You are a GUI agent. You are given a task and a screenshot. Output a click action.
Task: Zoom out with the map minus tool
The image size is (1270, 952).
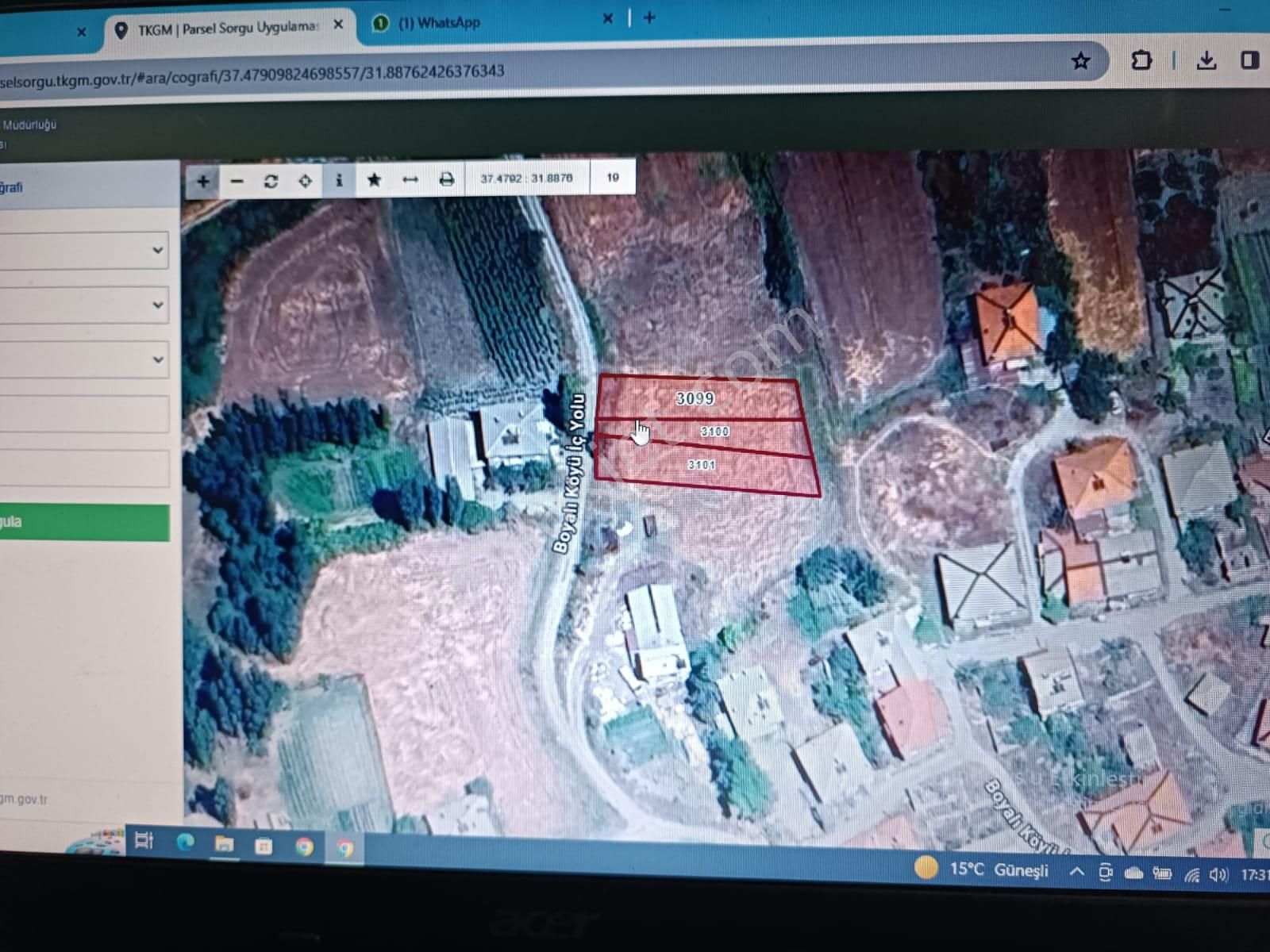point(237,182)
